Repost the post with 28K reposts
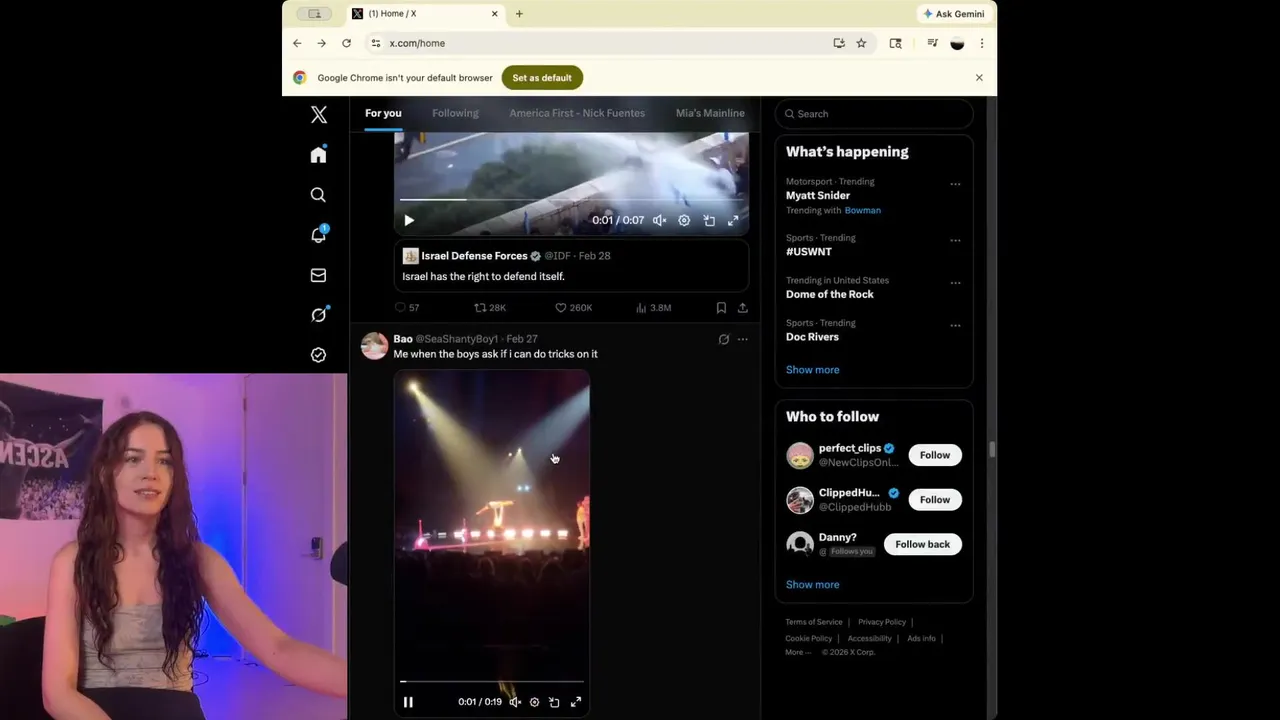 click(x=490, y=308)
